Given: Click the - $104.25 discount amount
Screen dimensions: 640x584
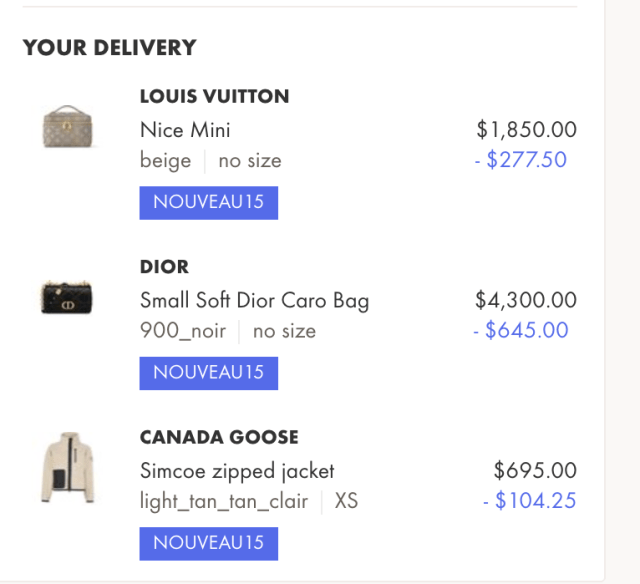Looking at the screenshot, I should click(x=529, y=501).
